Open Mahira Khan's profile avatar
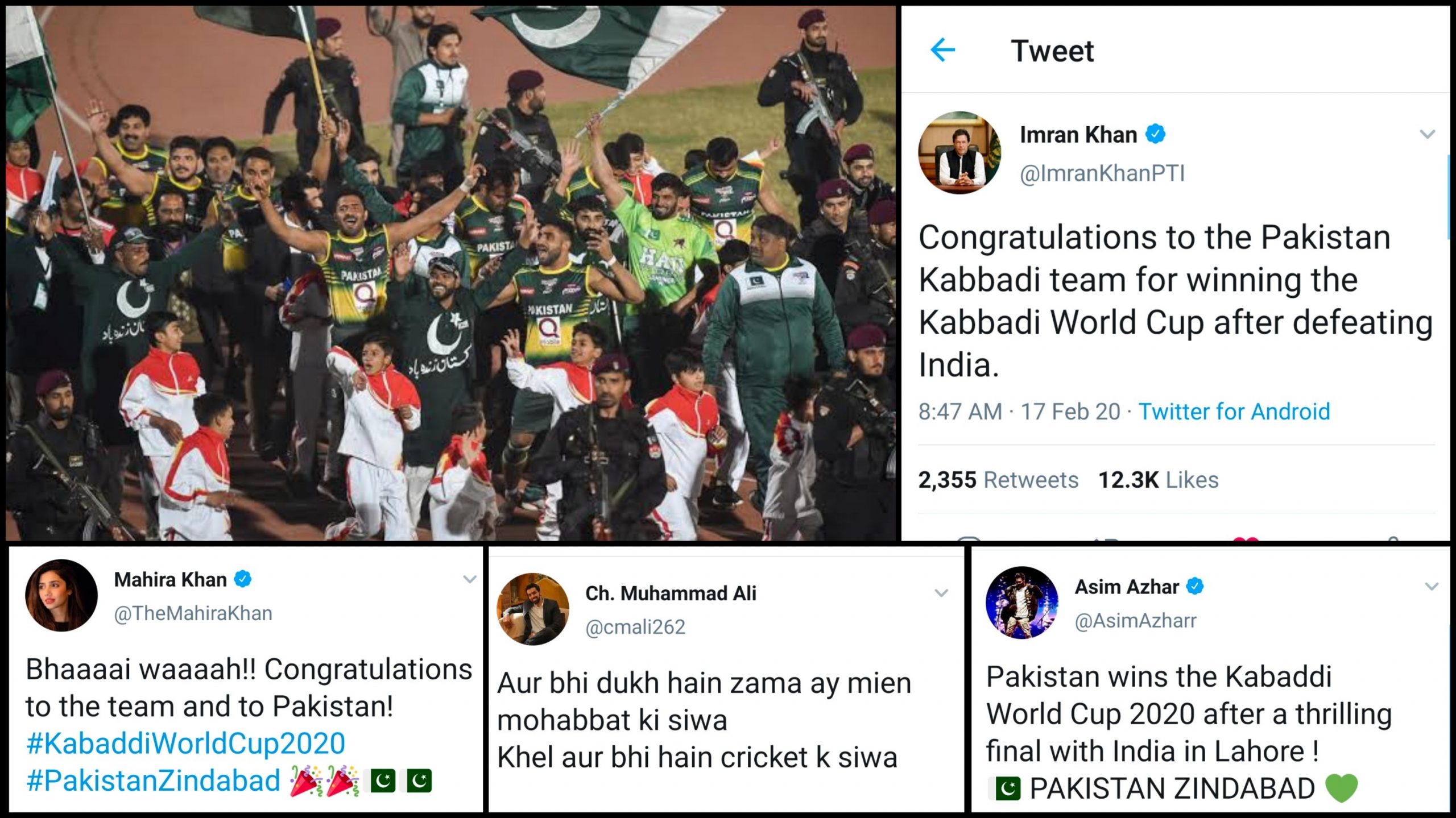 point(61,595)
